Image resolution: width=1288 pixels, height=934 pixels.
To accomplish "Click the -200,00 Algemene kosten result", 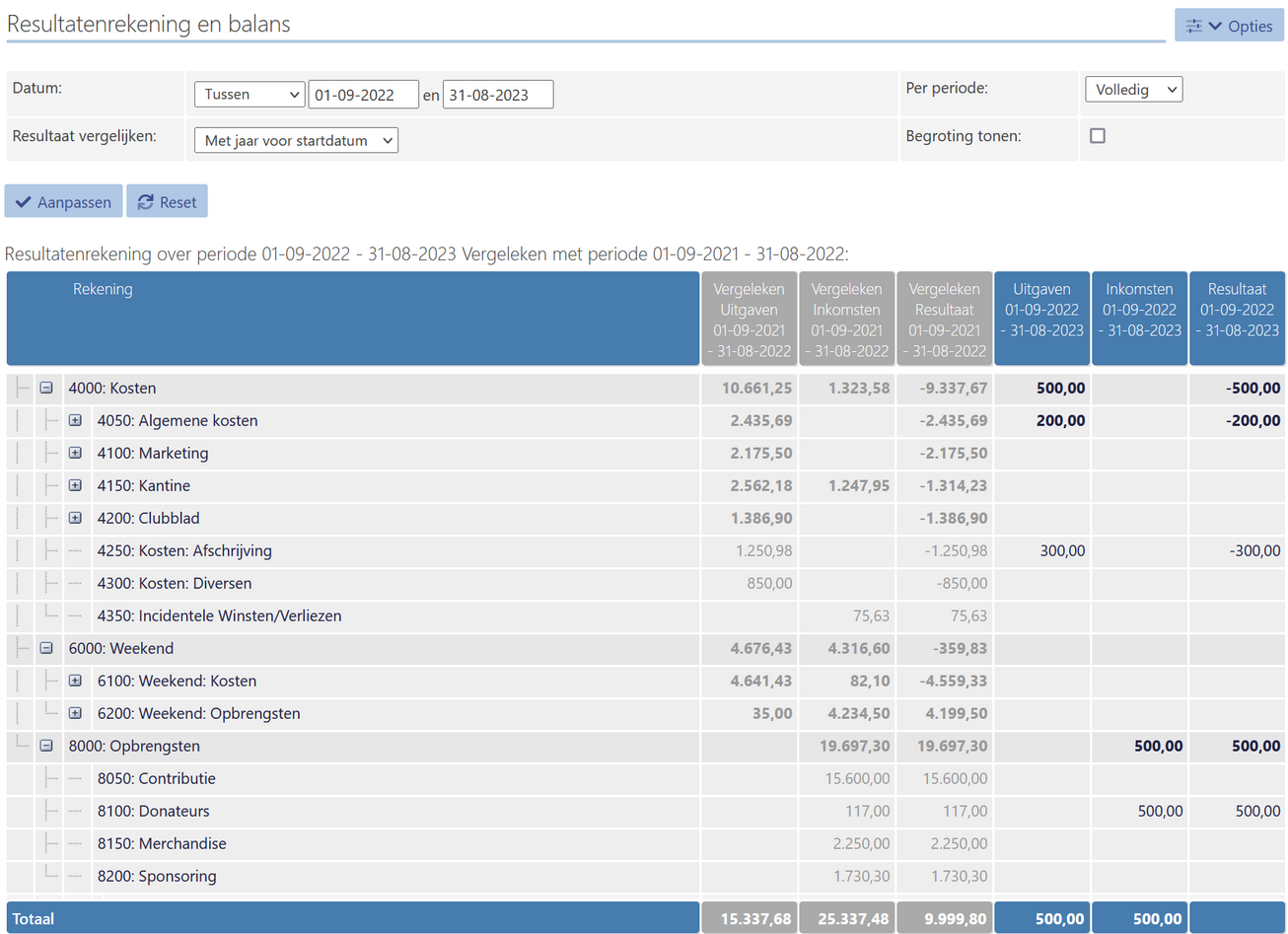I will point(1253,421).
